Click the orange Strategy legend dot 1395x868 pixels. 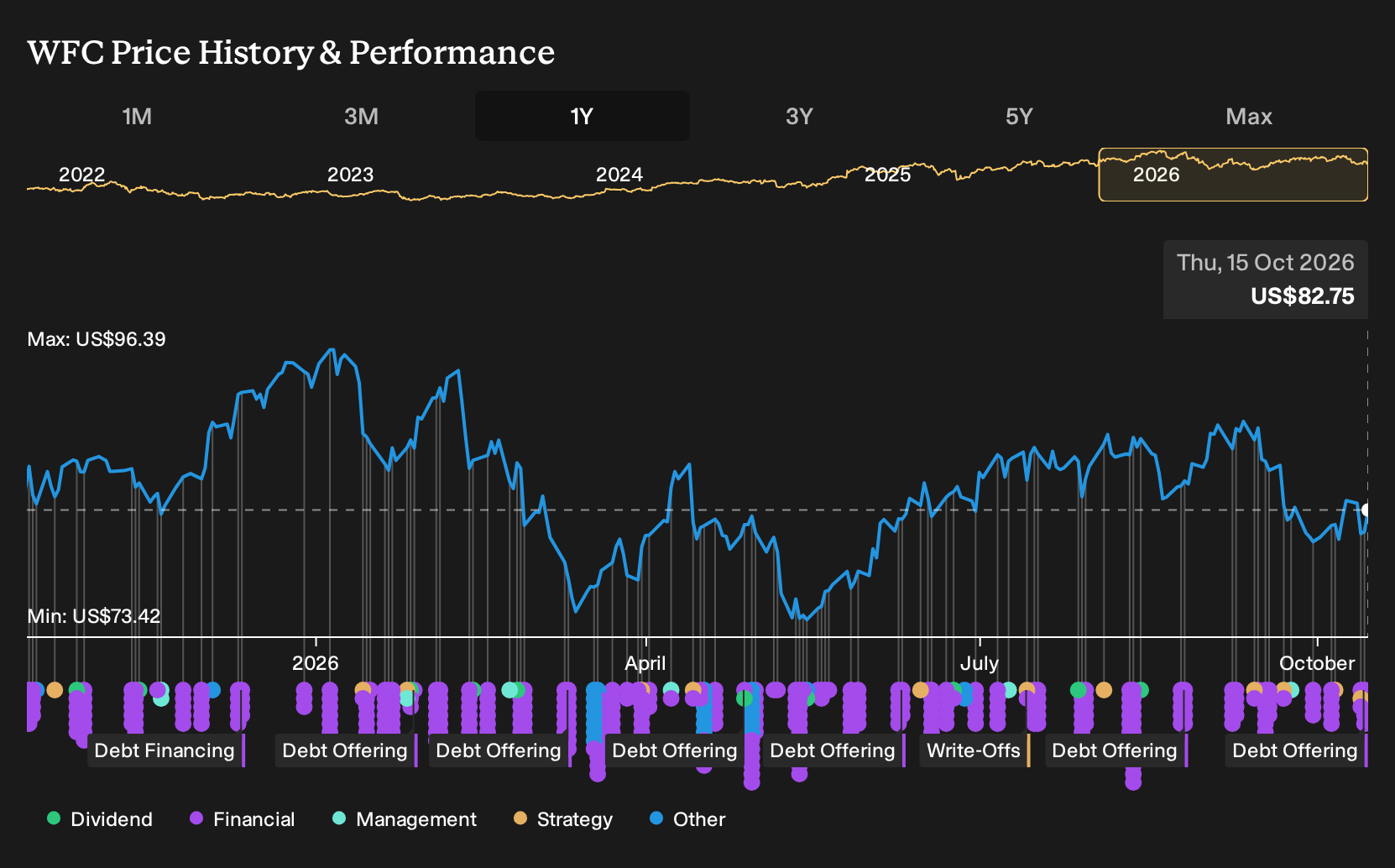520,818
